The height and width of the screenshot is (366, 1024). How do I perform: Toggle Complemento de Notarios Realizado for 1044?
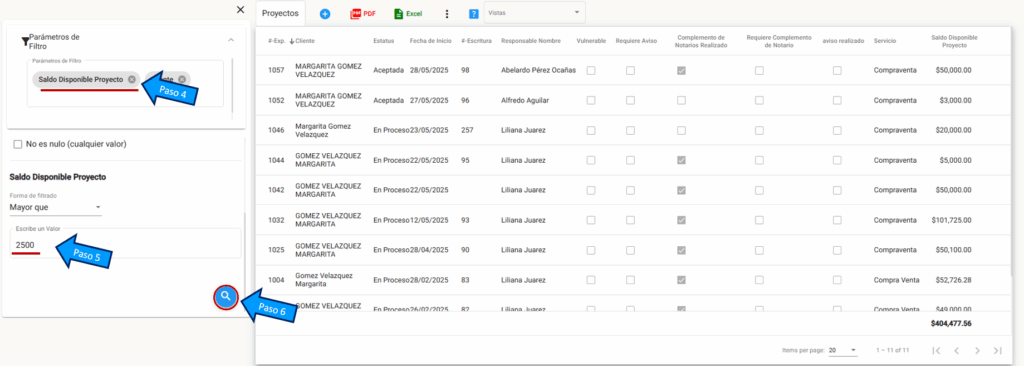click(x=681, y=160)
